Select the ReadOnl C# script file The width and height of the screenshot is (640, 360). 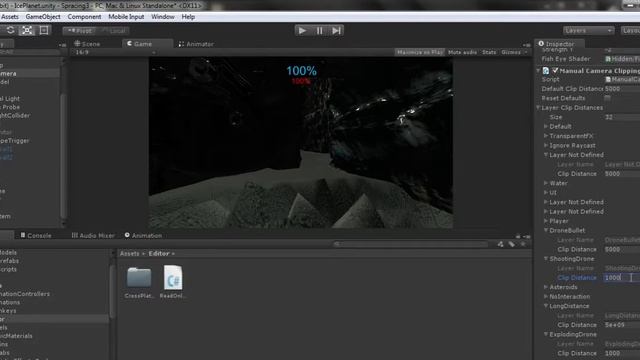click(173, 282)
